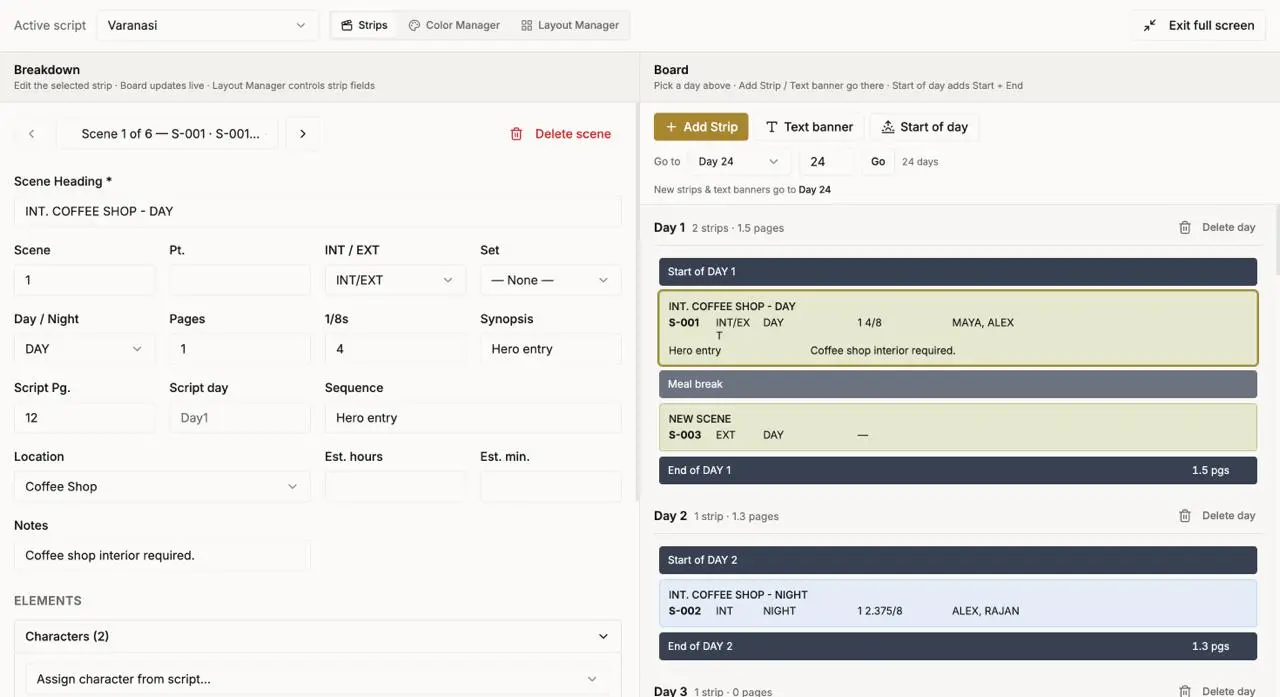Open the Active script dropdown showing Varanasi

[207, 25]
